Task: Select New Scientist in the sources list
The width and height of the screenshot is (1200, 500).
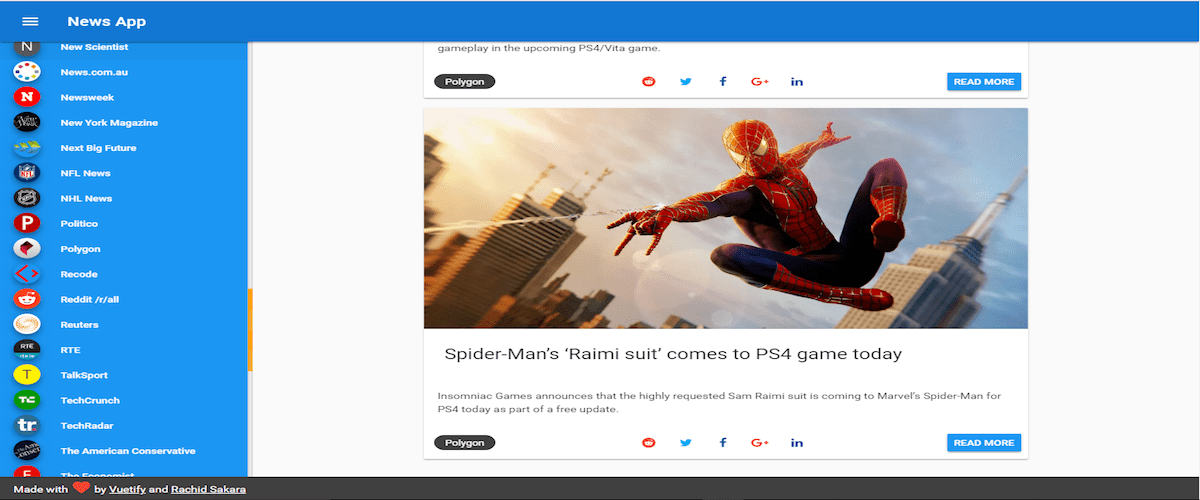Action: [x=94, y=47]
